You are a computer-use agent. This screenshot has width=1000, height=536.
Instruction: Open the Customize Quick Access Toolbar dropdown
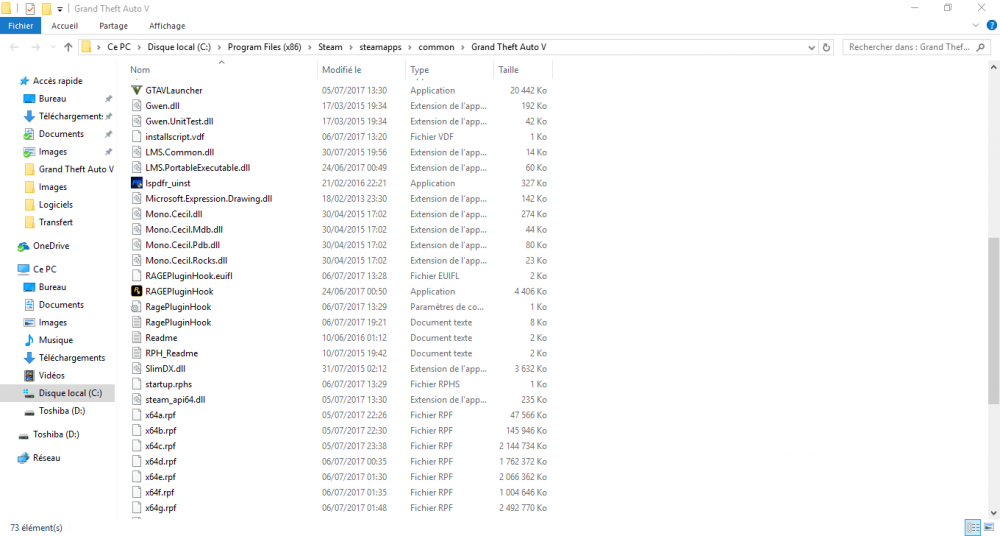(59, 9)
